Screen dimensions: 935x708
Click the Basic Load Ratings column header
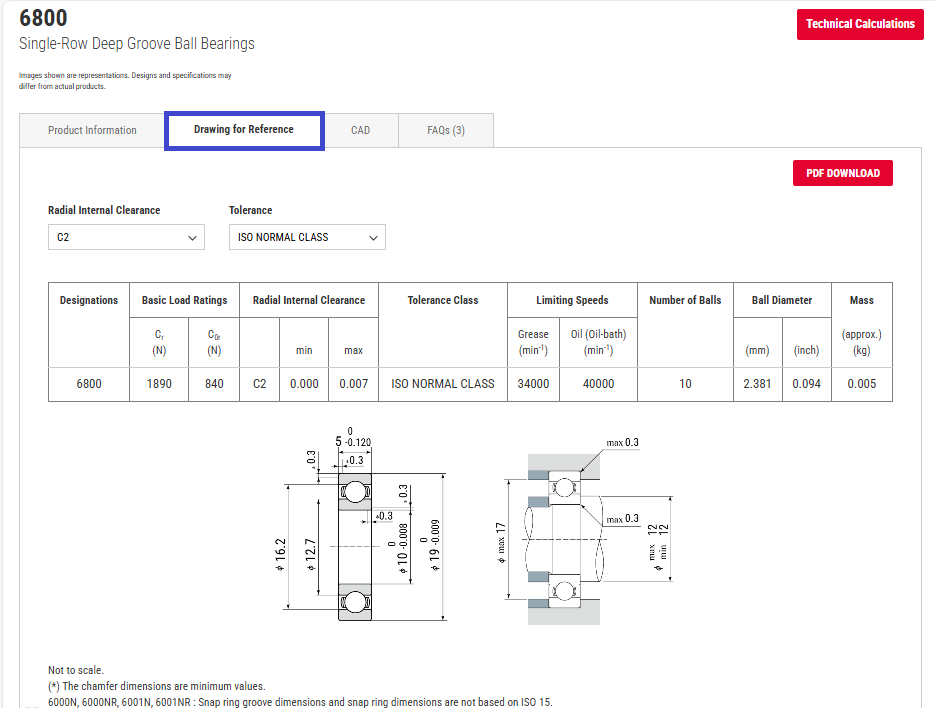pos(184,300)
